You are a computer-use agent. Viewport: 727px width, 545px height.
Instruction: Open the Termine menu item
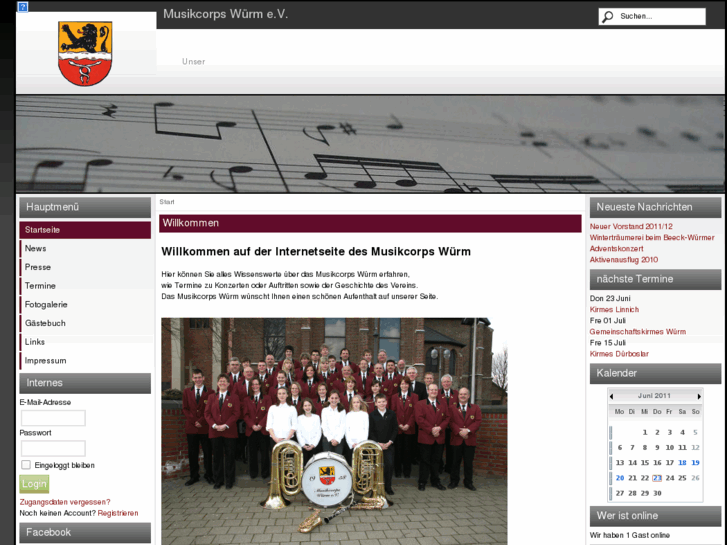coord(85,286)
